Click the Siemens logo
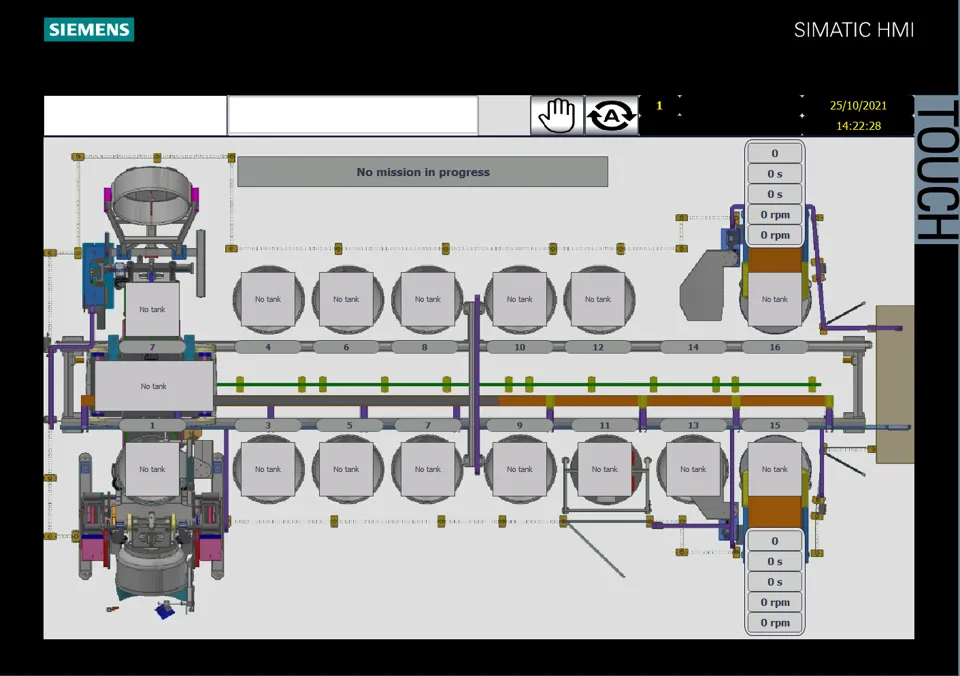This screenshot has width=960, height=676. tap(89, 29)
